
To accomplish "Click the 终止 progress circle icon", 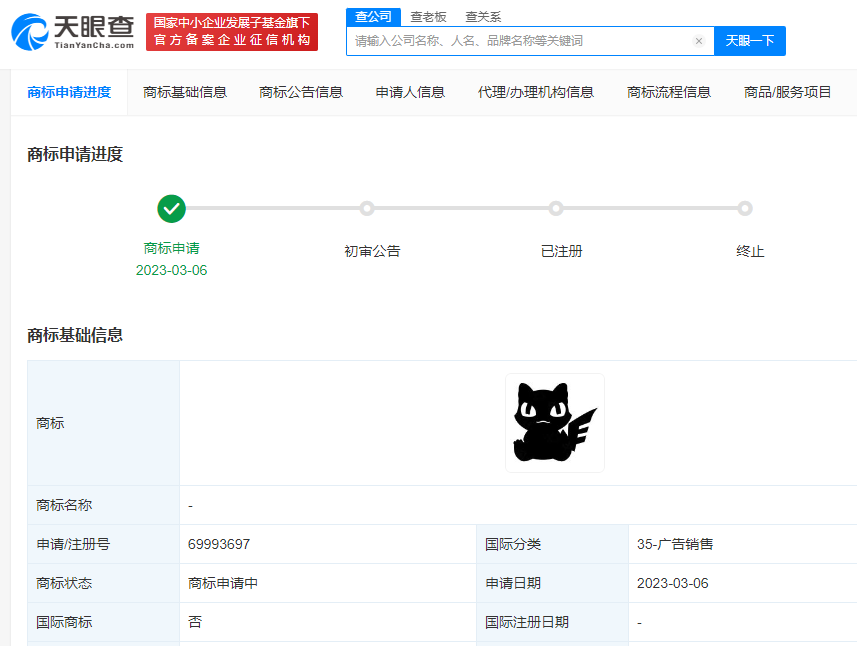I will pyautogui.click(x=745, y=208).
